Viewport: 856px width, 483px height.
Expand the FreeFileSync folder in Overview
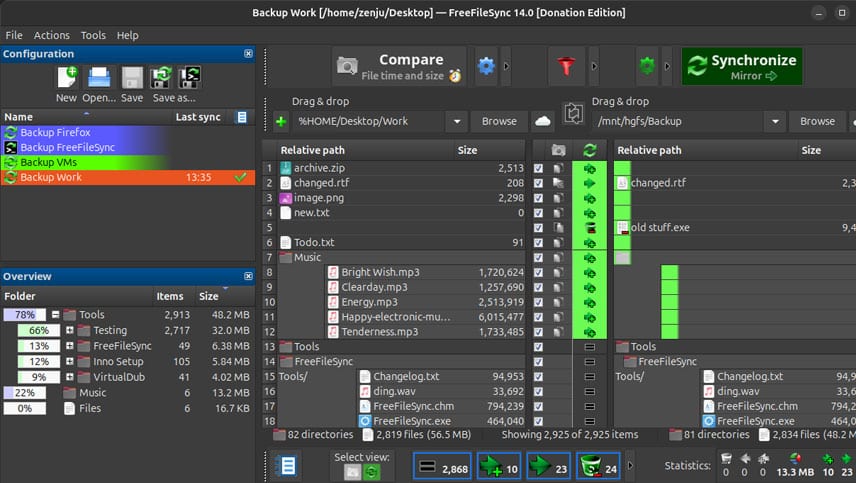(x=69, y=346)
